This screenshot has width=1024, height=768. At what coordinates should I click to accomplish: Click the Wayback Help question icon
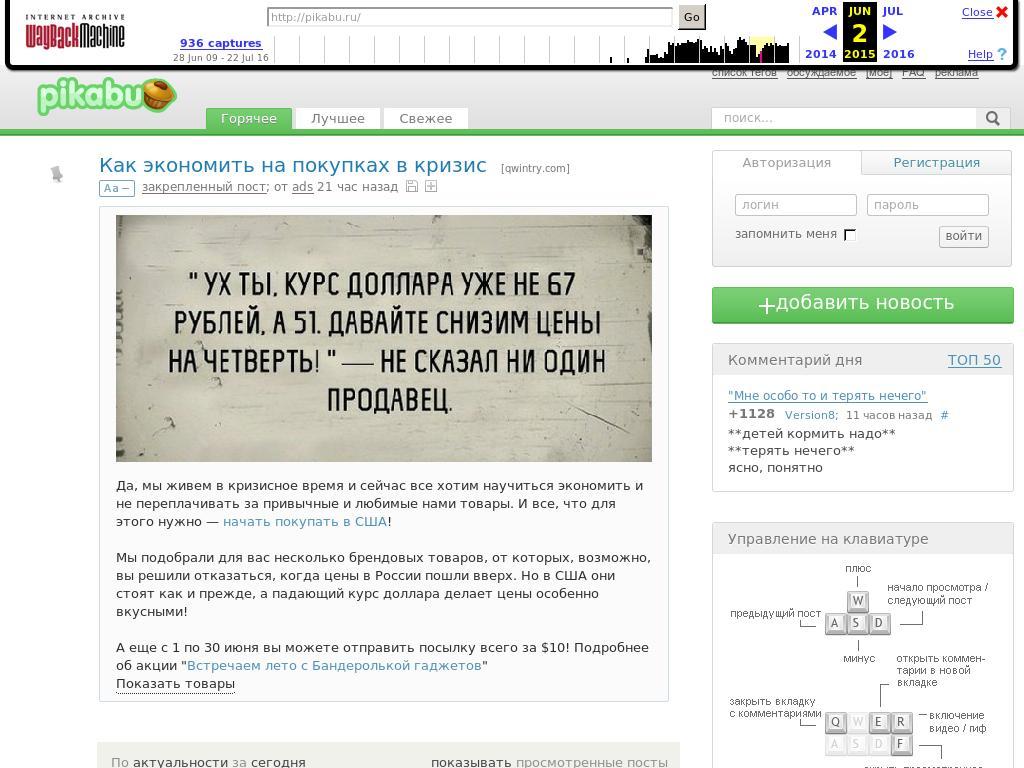coord(1002,54)
